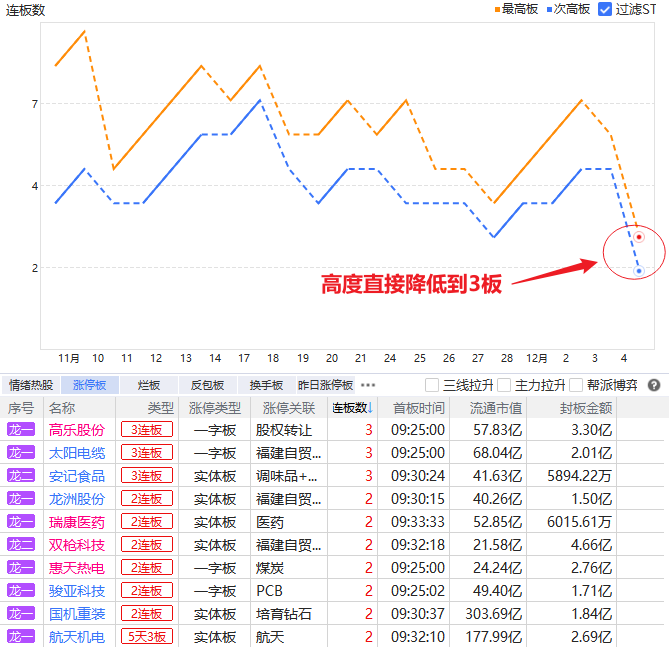Click the 3连板 tag for 太阳电缆

click(146, 453)
